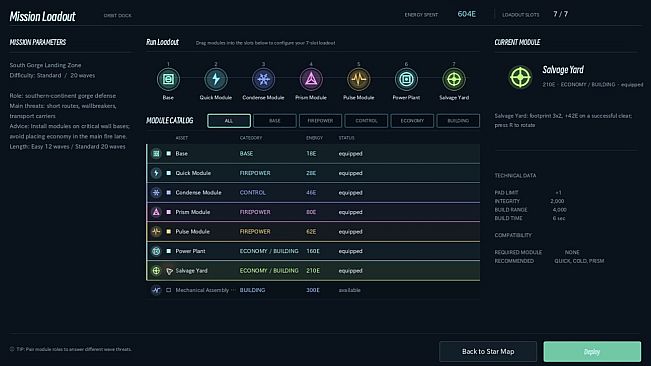Show ALL modules filter tab
Image resolution: width=651 pixels, height=366 pixels.
tap(229, 121)
